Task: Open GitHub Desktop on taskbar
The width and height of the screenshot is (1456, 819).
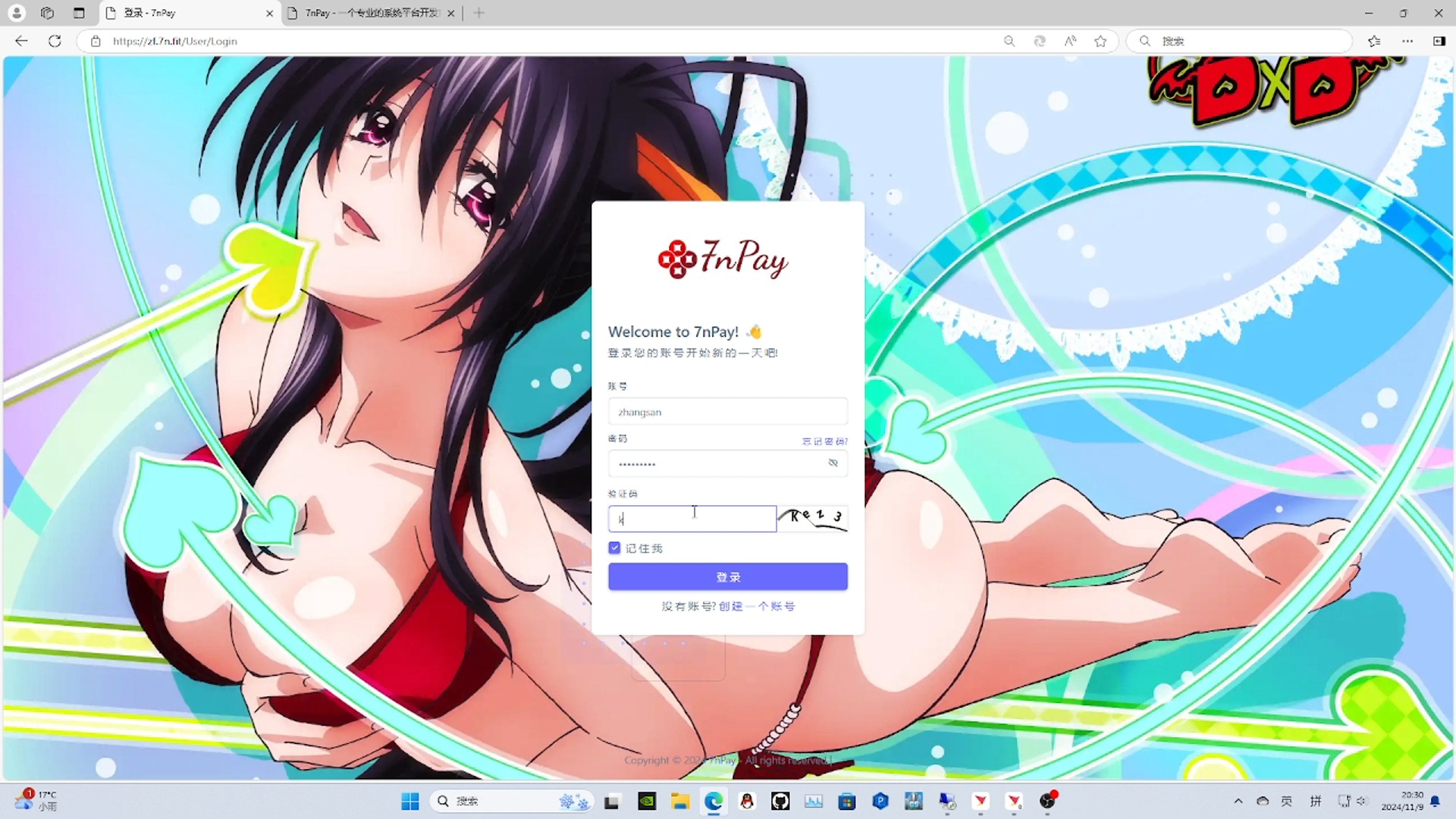Action: 780,801
